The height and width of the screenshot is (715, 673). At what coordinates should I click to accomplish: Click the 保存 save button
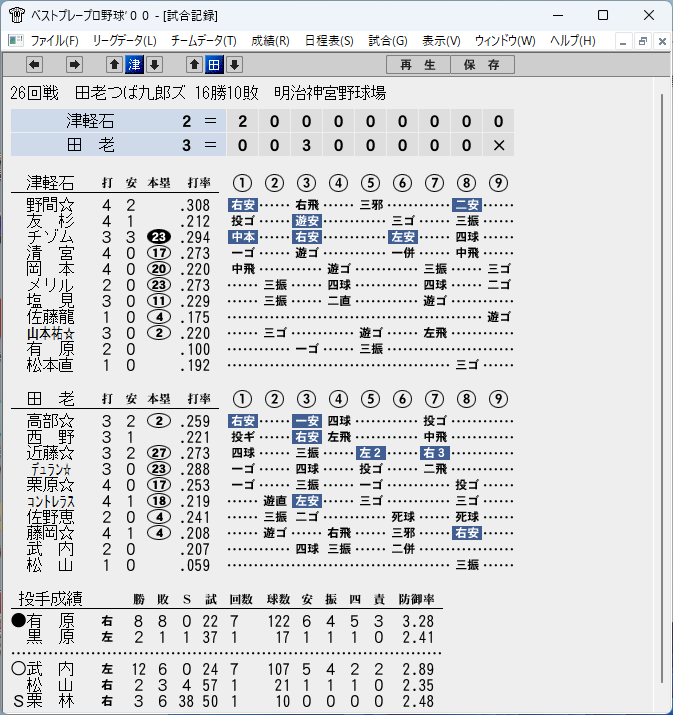482,65
